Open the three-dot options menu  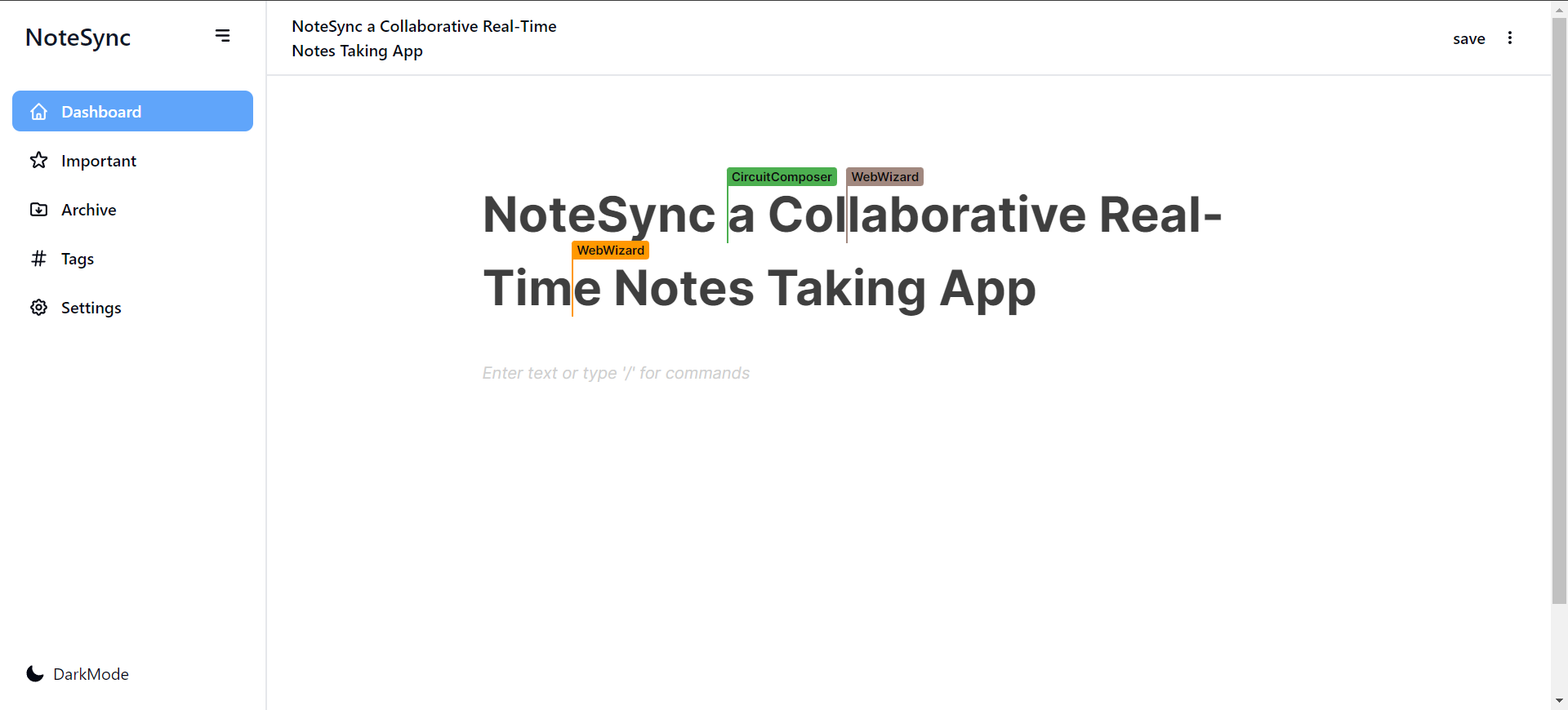1509,38
